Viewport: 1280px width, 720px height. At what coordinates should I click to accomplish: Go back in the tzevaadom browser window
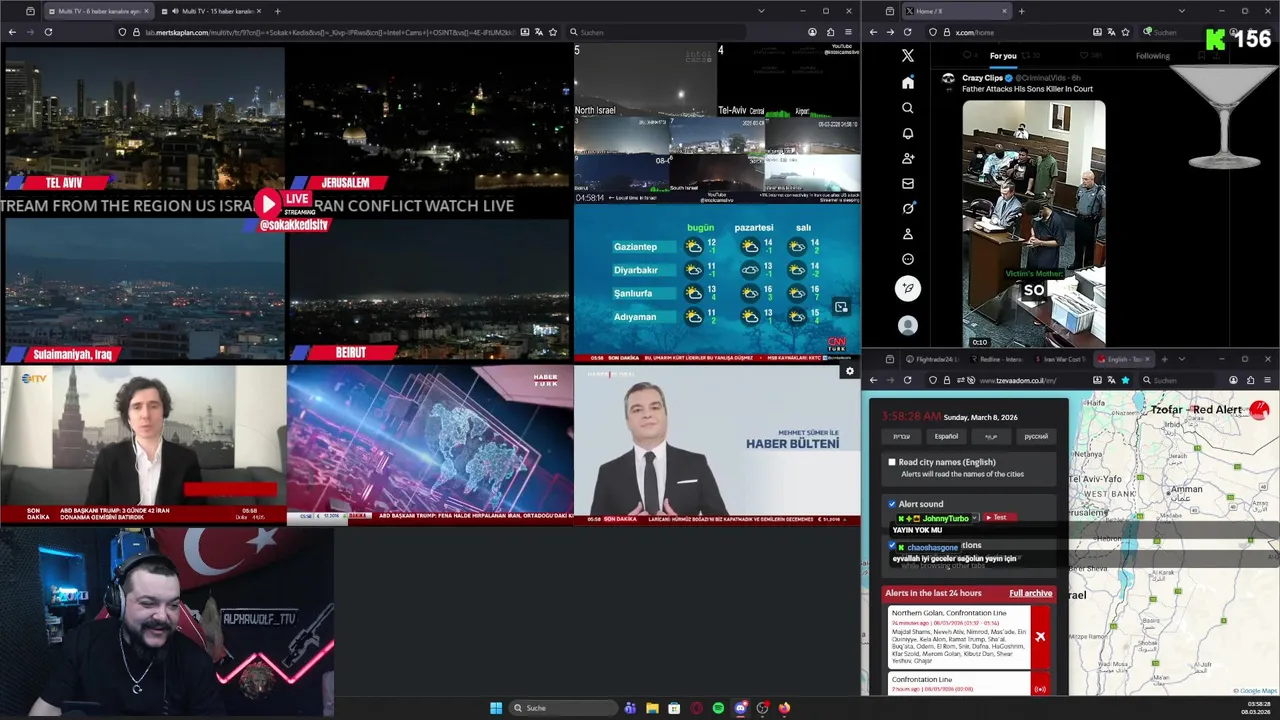point(873,380)
